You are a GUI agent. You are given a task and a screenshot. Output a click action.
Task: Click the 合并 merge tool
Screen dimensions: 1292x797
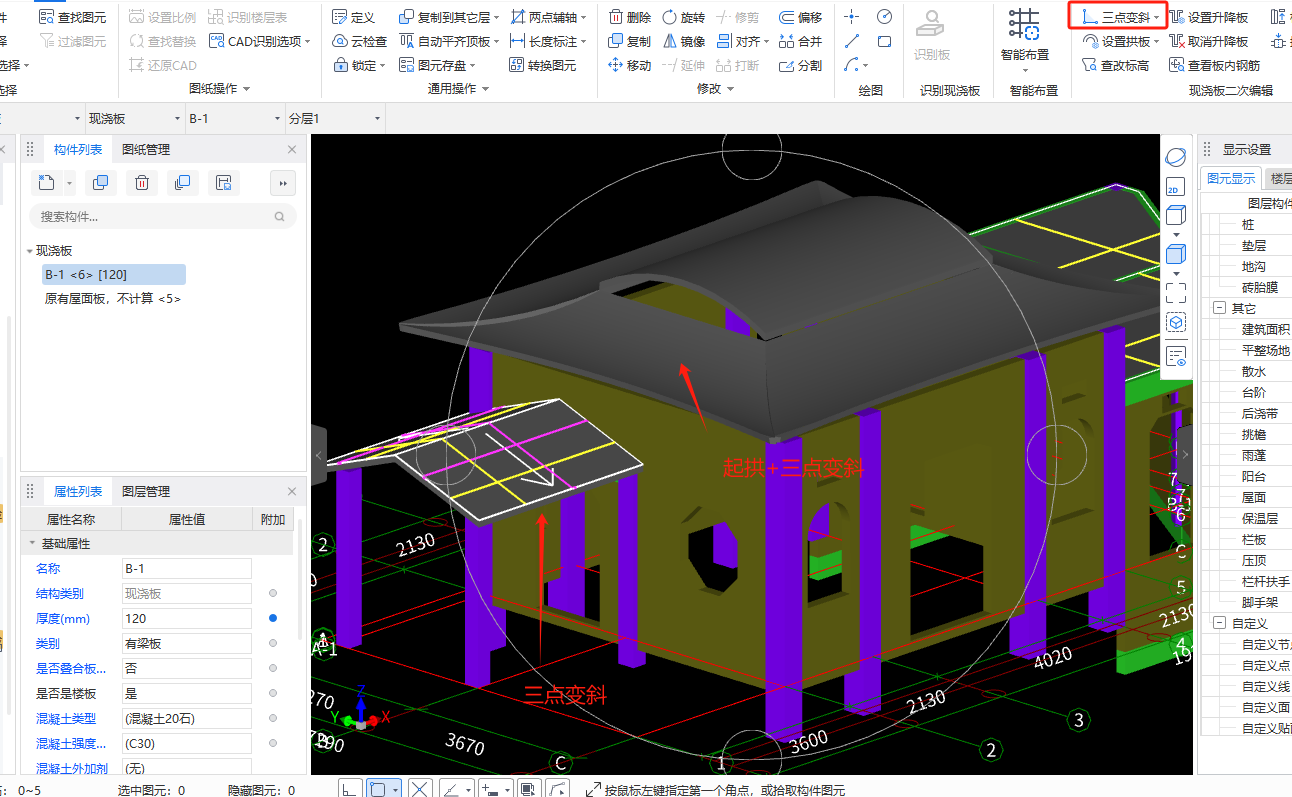tap(800, 41)
